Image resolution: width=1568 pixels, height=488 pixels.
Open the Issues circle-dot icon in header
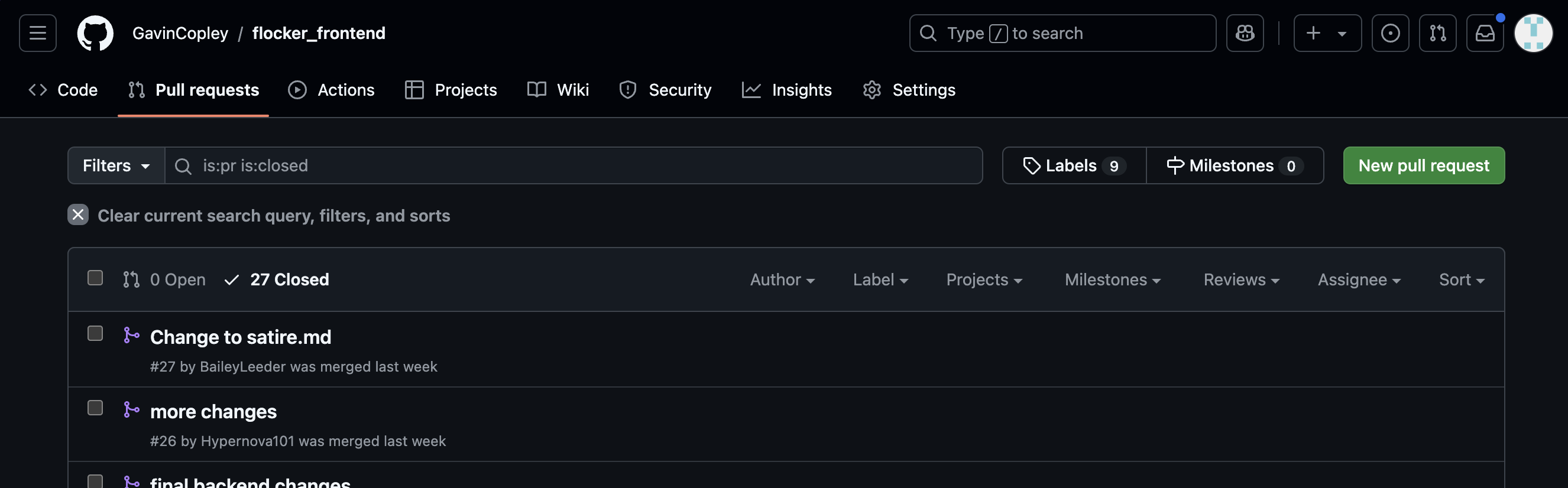[x=1390, y=33]
